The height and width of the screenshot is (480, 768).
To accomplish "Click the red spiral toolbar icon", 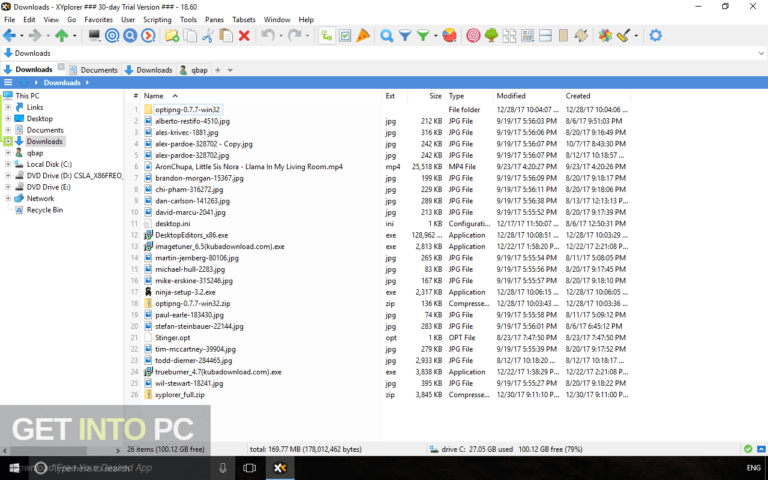I will pyautogui.click(x=473, y=35).
